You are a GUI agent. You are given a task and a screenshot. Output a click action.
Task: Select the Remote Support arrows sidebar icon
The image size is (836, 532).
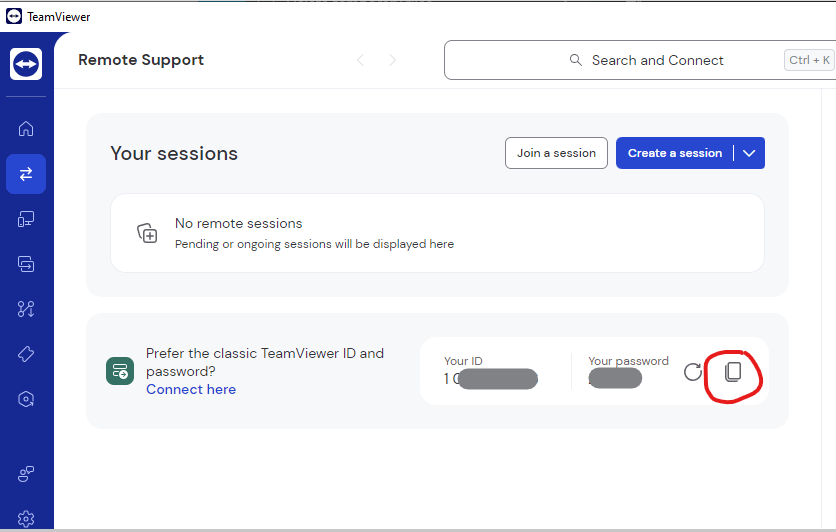pyautogui.click(x=26, y=174)
